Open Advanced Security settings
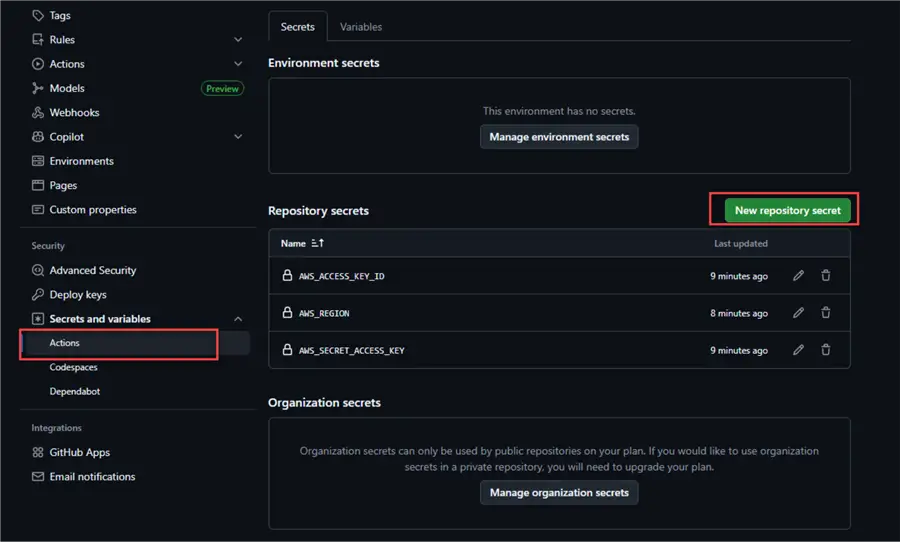 (93, 270)
